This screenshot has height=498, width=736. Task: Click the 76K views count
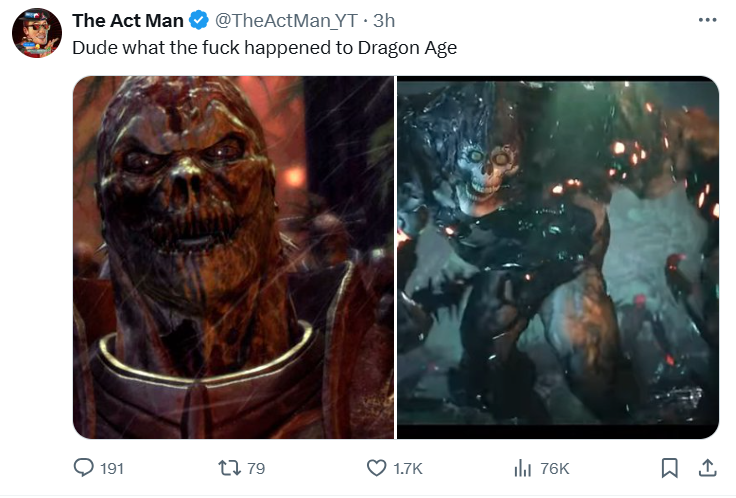tap(554, 468)
